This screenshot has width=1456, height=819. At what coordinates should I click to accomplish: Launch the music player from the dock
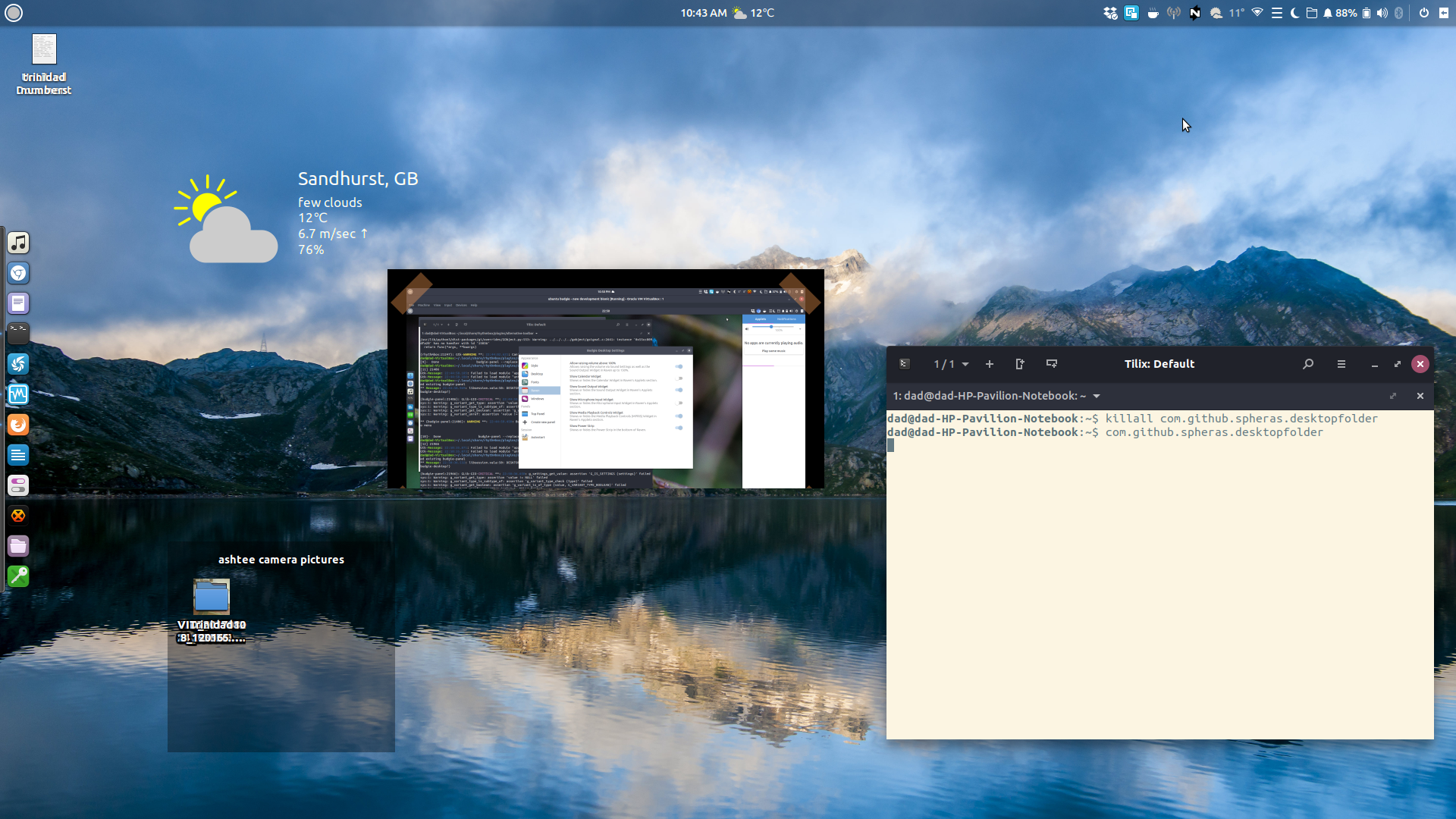(x=18, y=243)
